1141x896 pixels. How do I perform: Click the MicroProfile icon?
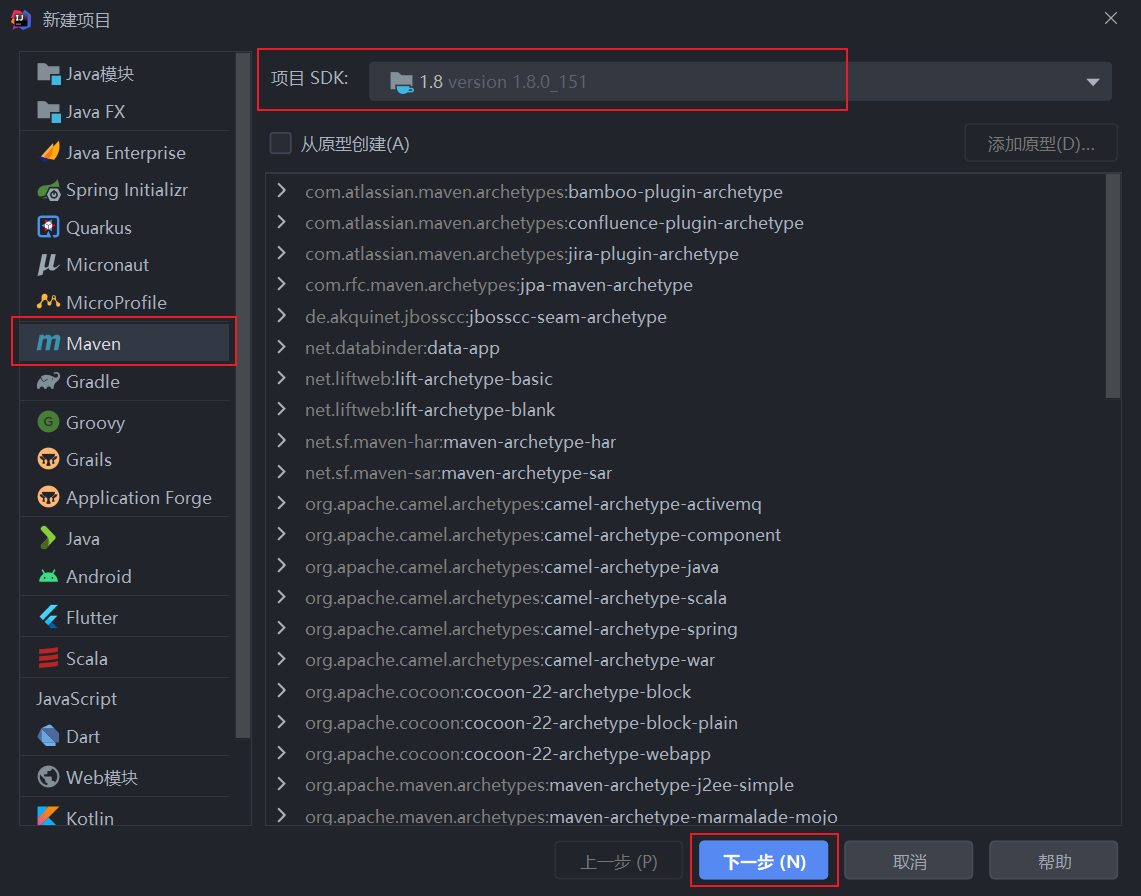49,301
